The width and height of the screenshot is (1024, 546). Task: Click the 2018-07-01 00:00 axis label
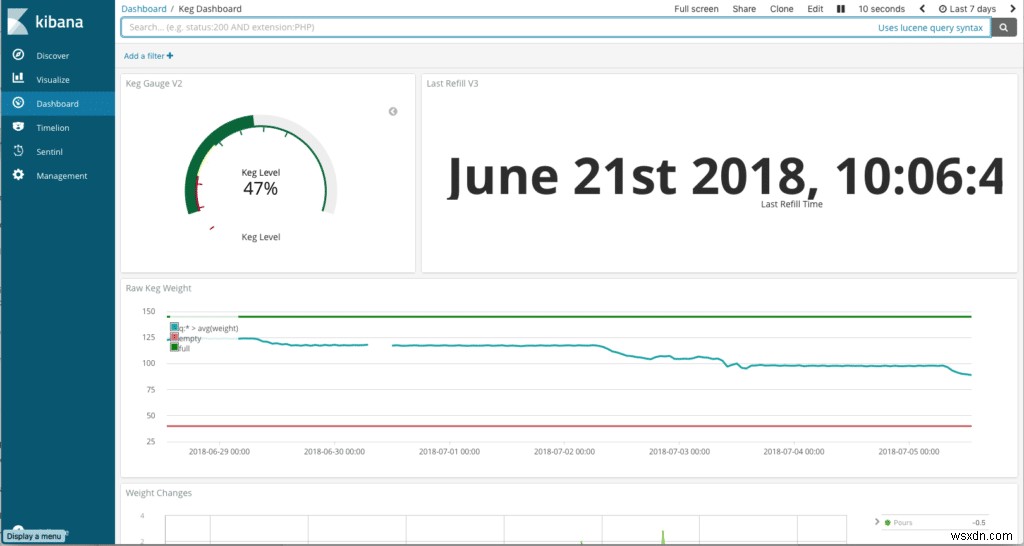tap(449, 451)
